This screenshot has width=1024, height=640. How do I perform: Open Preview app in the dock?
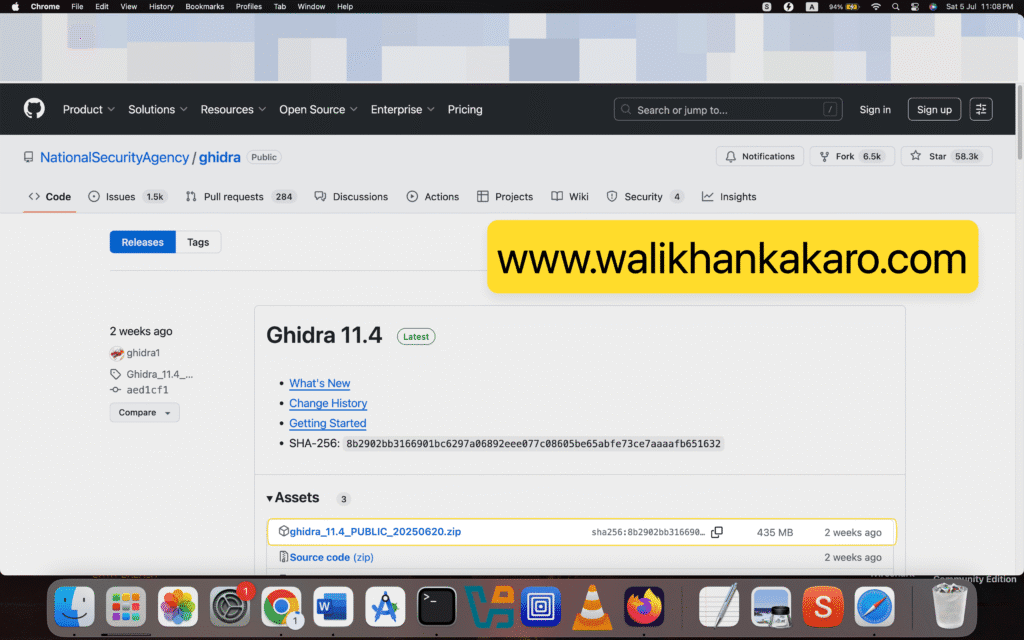click(771, 606)
